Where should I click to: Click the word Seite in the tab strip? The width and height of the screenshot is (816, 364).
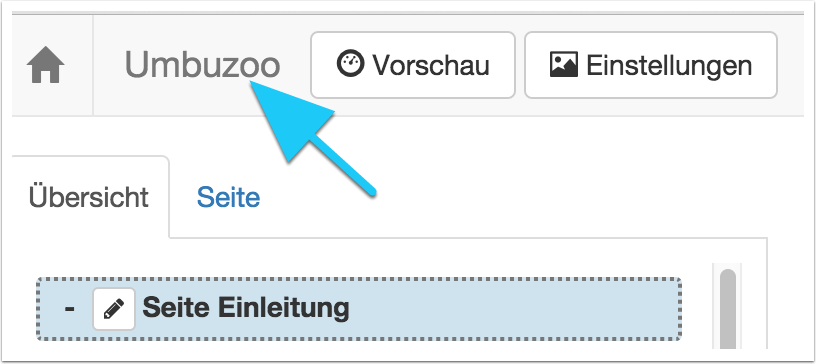point(228,197)
